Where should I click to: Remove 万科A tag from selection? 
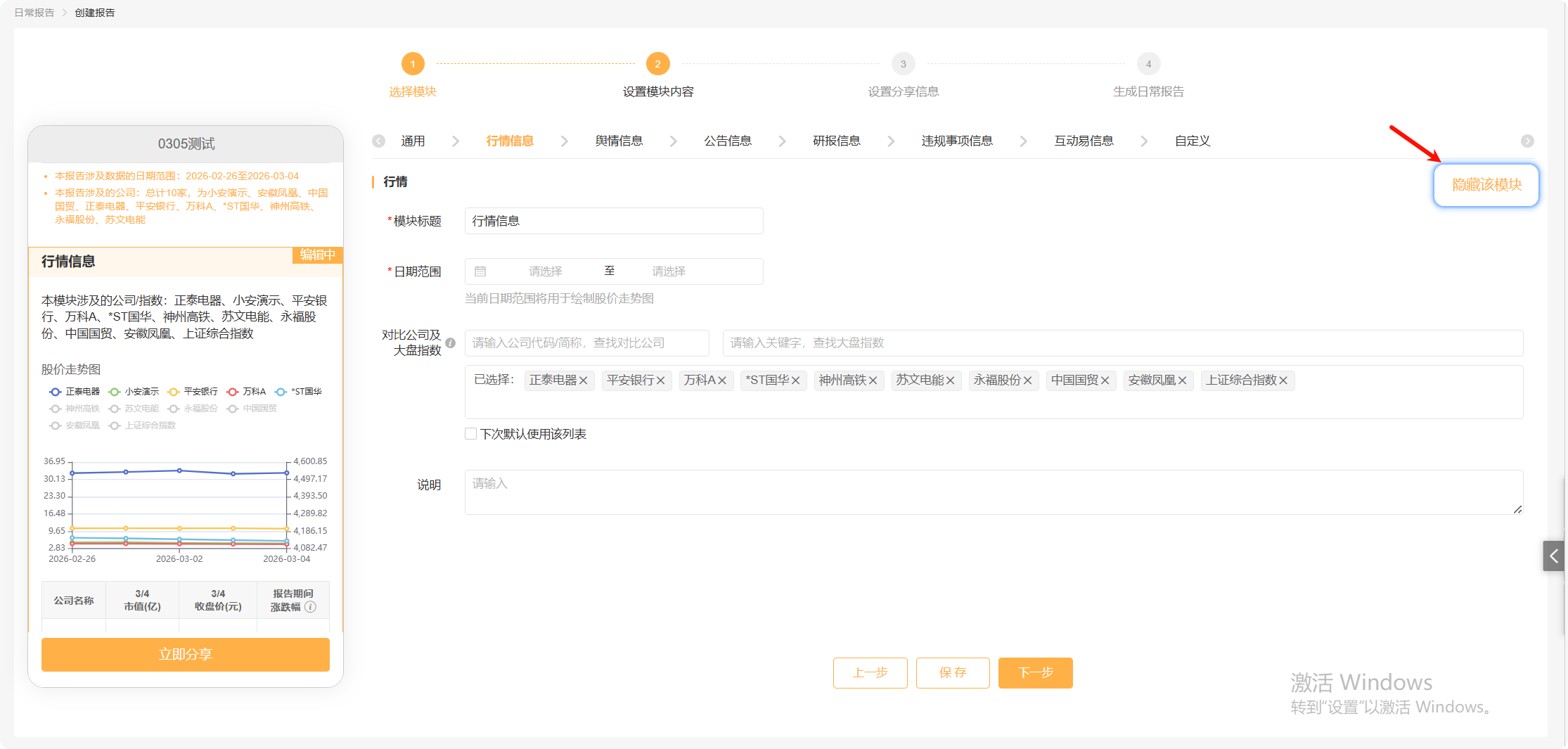[x=722, y=380]
